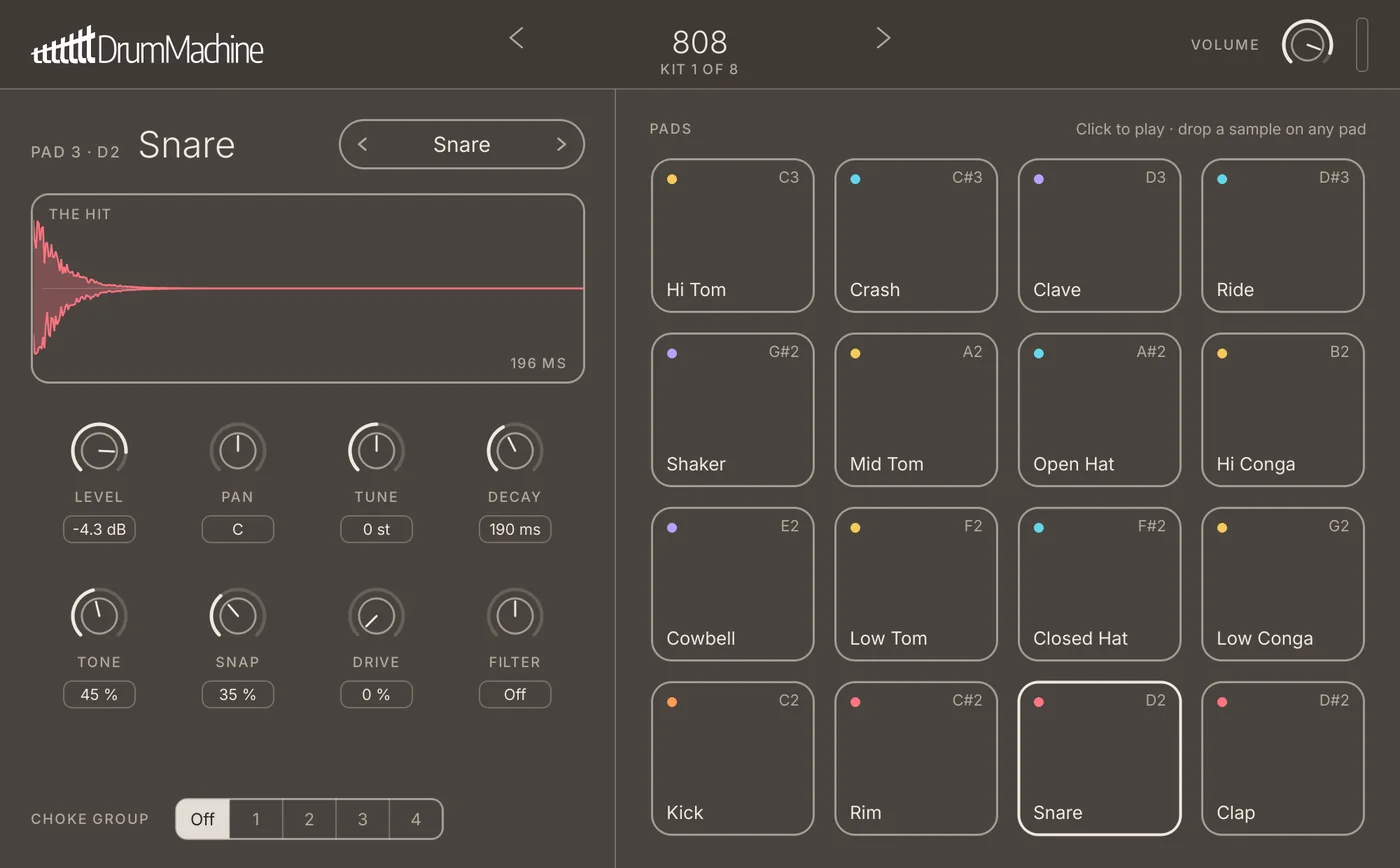The width and height of the screenshot is (1400, 868).
Task: Click the snare waveform display
Action: tap(308, 288)
